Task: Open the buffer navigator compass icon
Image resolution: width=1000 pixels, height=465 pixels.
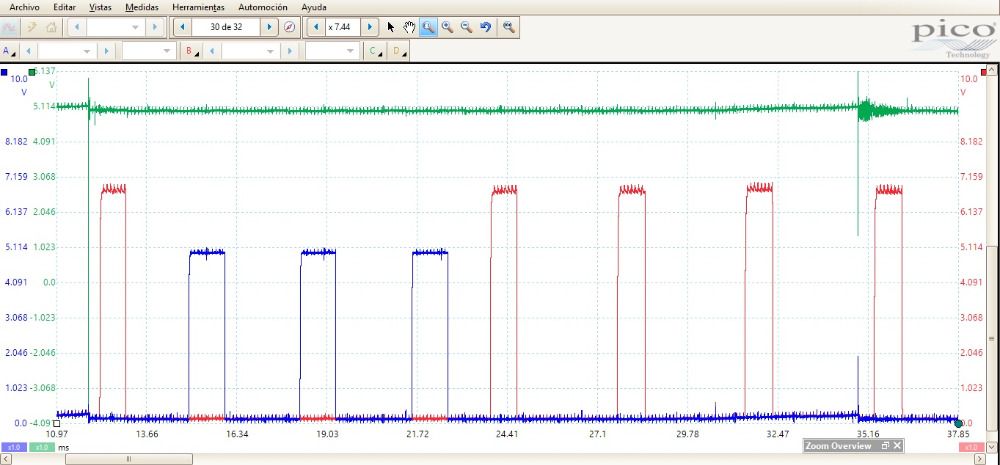Action: pos(290,27)
